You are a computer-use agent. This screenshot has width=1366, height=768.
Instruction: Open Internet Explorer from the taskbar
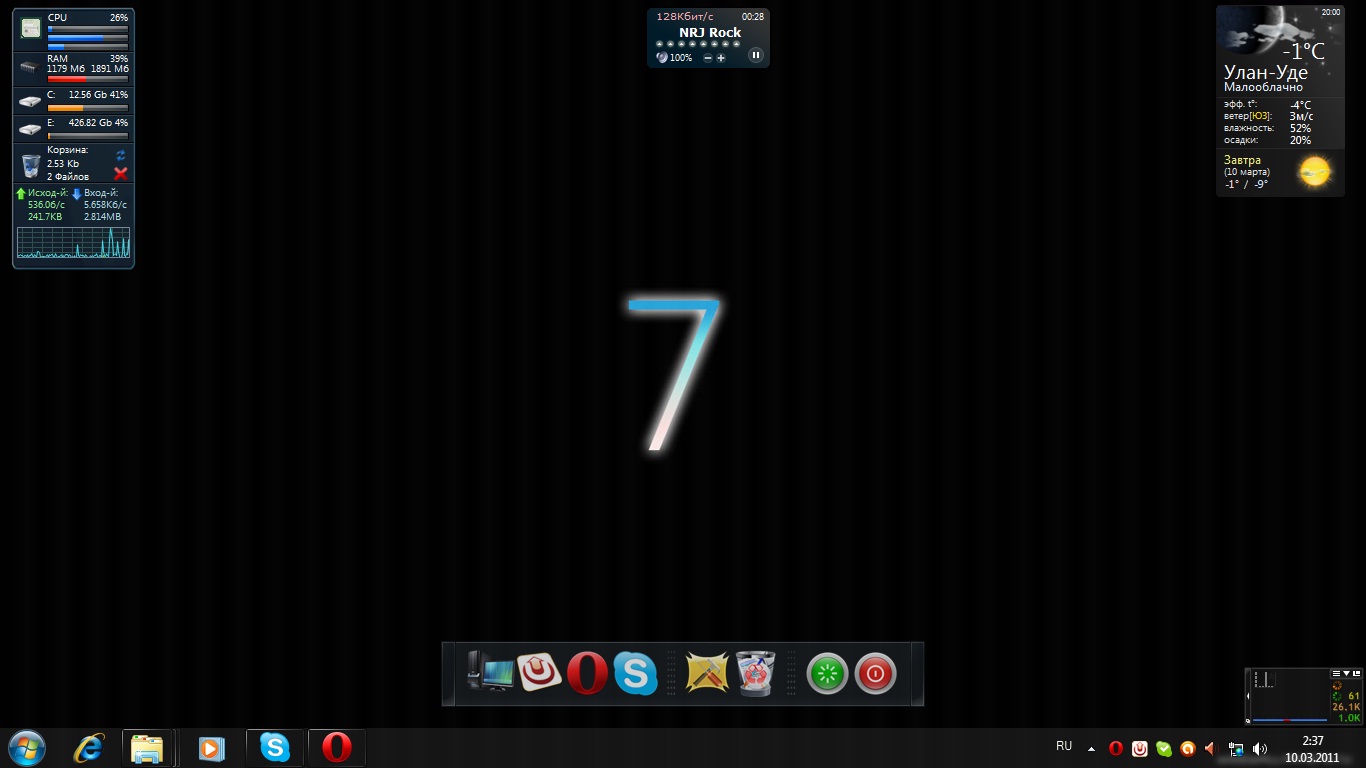[89, 748]
